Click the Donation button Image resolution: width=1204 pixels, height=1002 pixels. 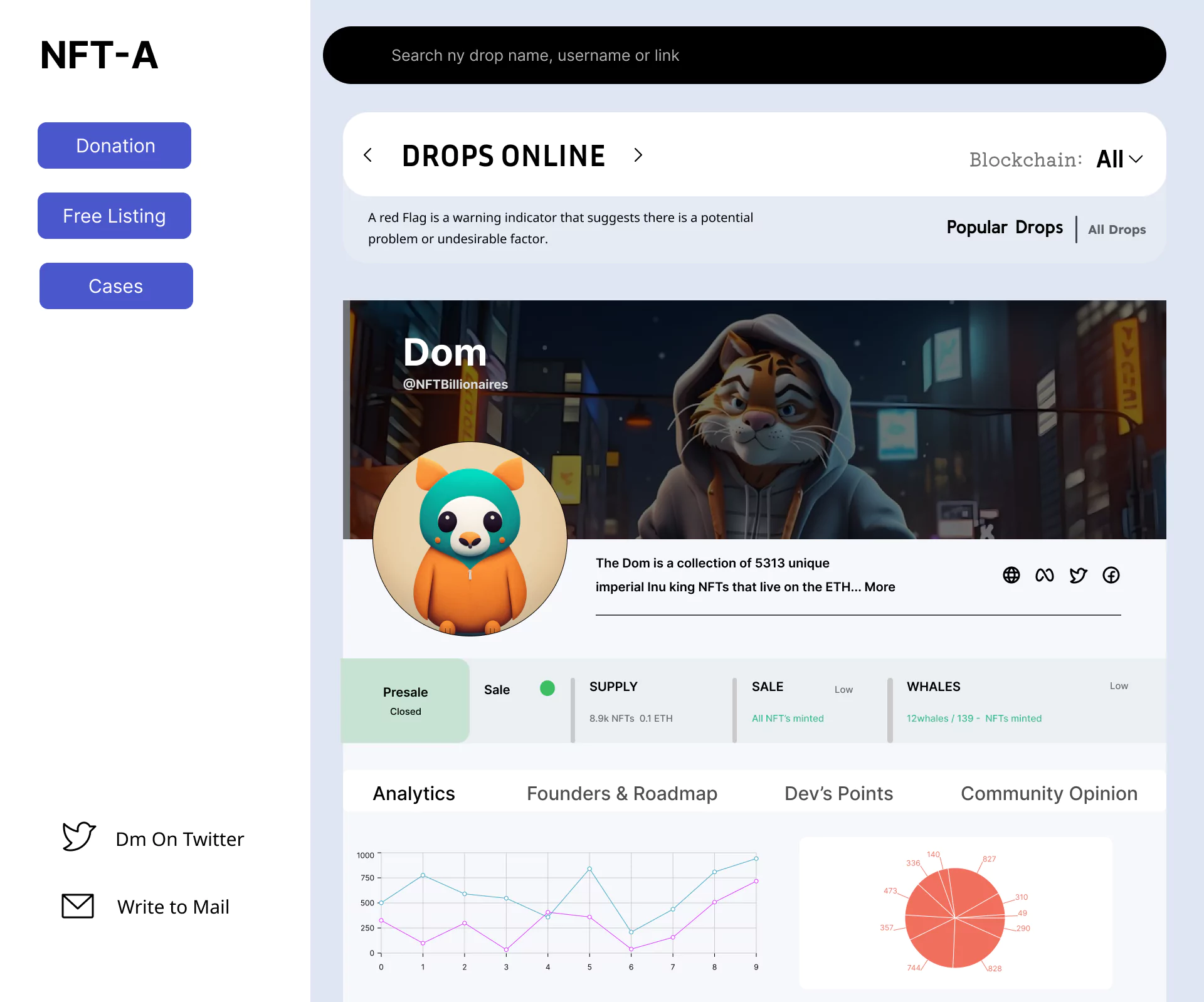click(x=114, y=145)
